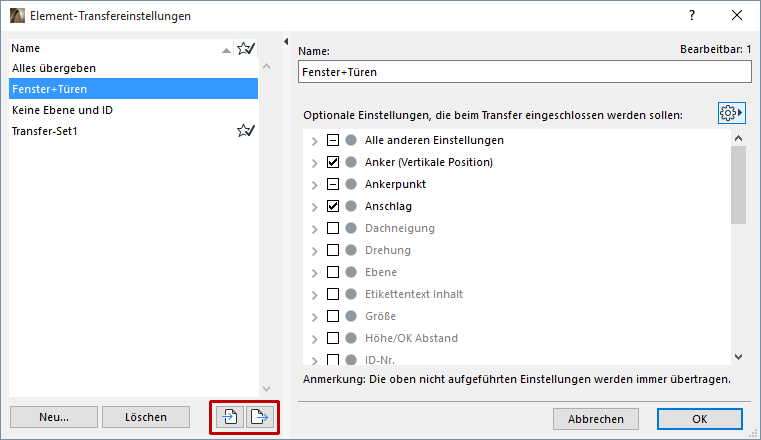Collapse the left panel with small arrow
The width and height of the screenshot is (761, 440).
point(285,42)
